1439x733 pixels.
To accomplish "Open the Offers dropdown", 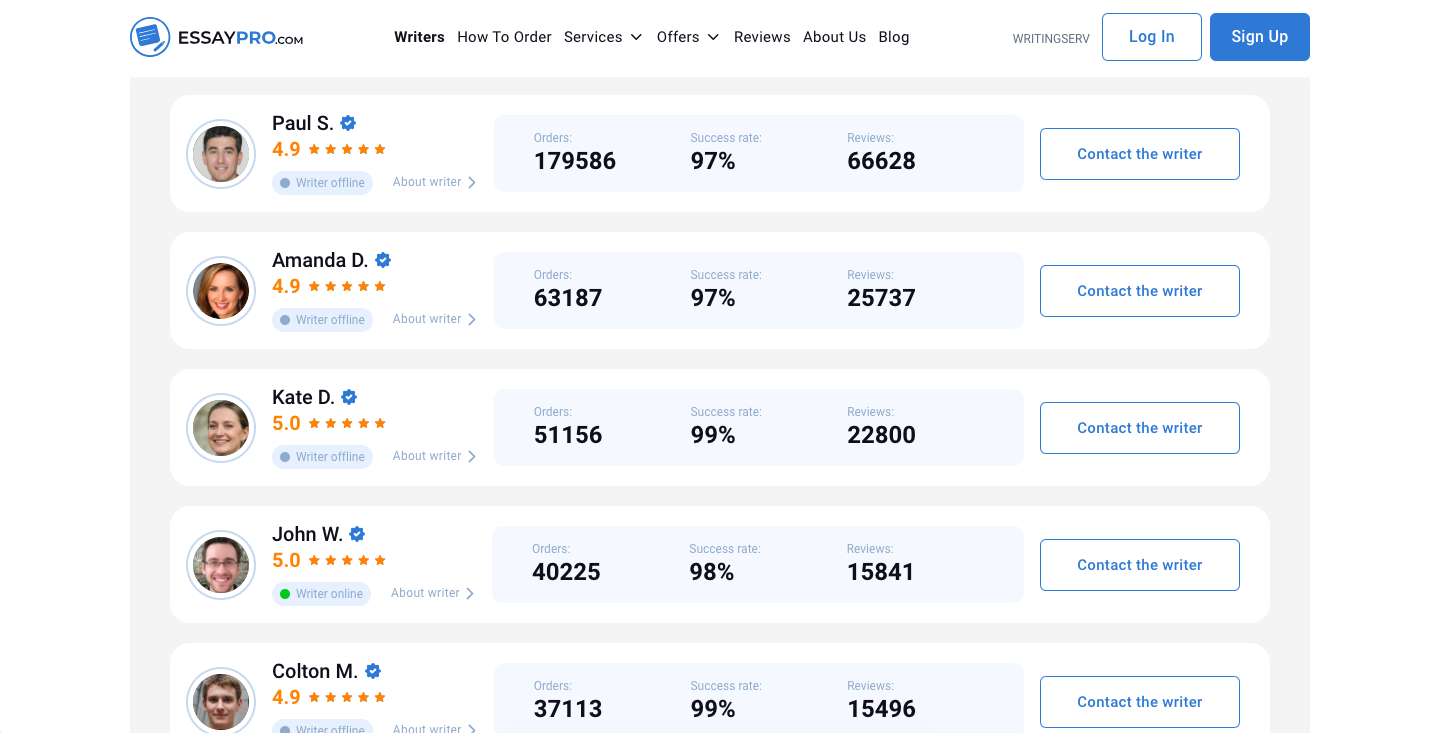I will (687, 37).
